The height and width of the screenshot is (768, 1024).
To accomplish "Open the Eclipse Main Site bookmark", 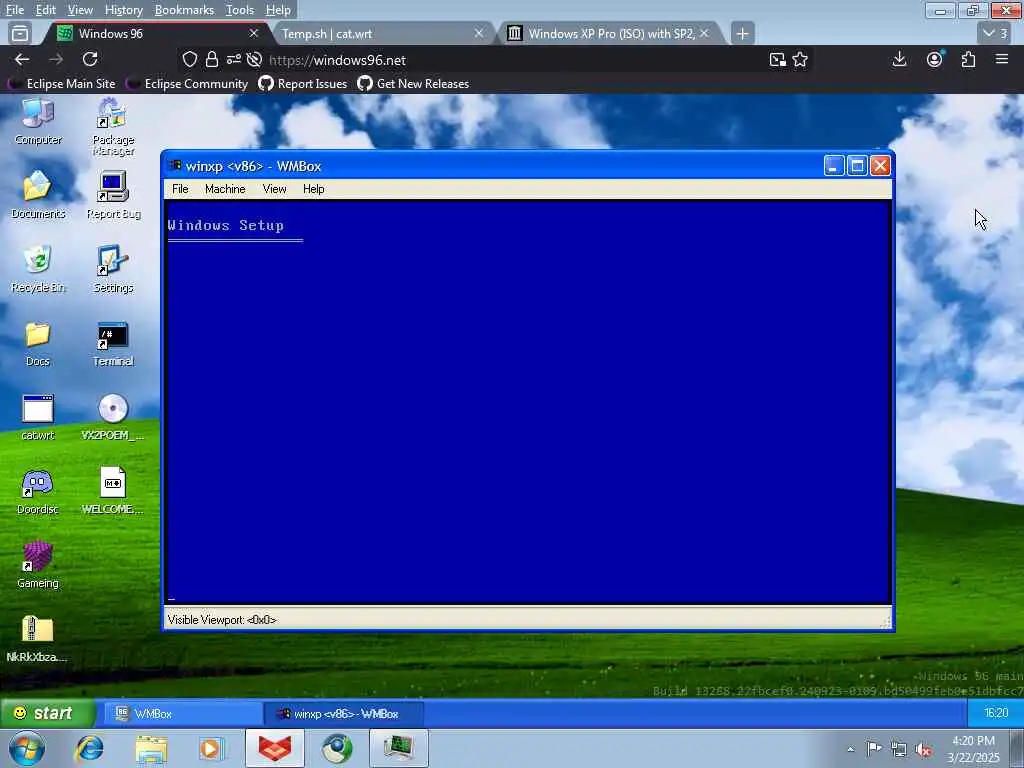I will point(63,84).
